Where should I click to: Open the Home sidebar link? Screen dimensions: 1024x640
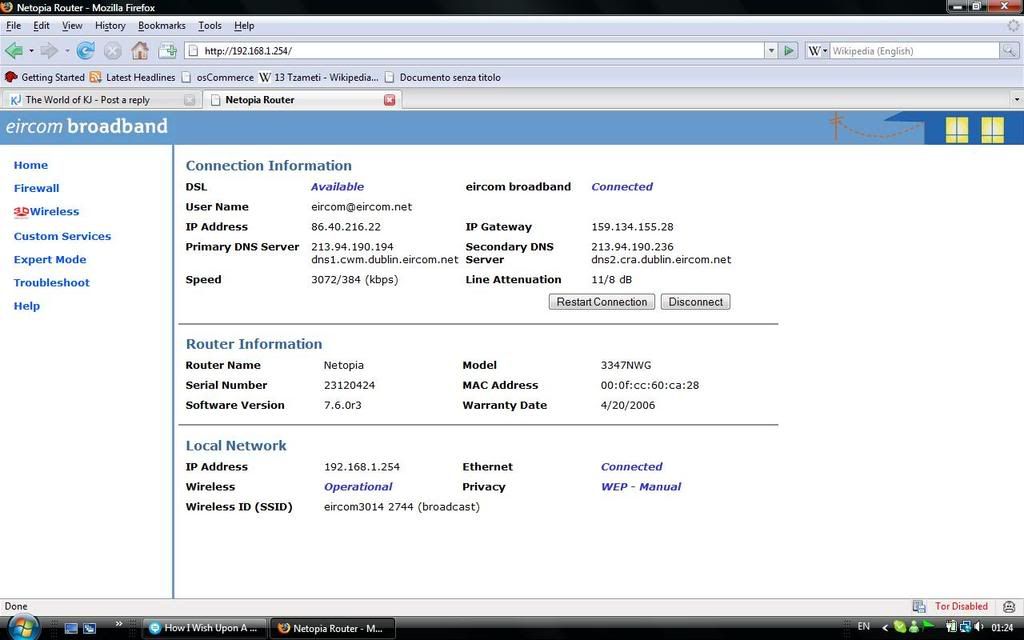(x=31, y=165)
